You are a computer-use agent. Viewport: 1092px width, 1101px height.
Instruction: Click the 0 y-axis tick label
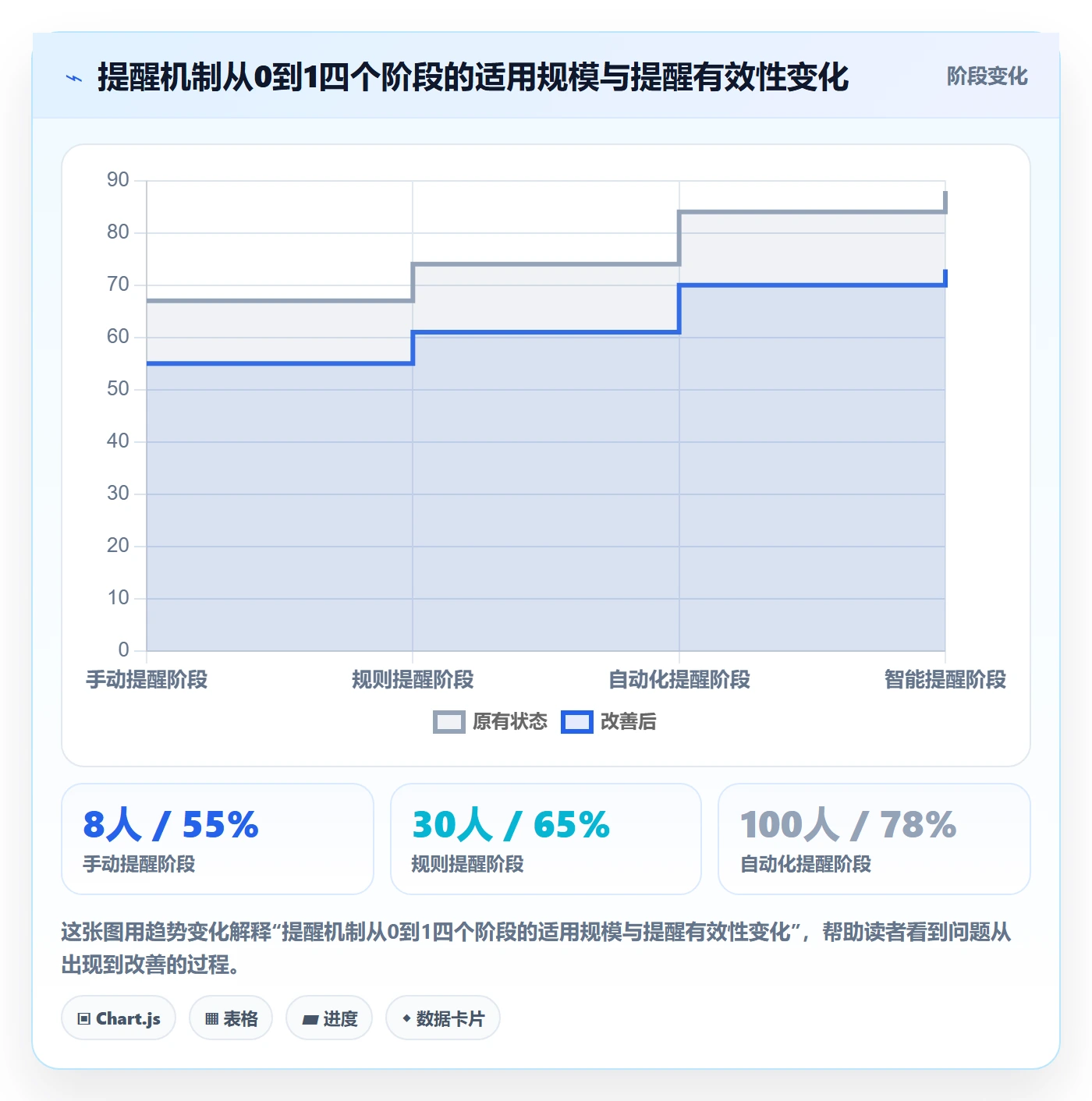[x=123, y=650]
